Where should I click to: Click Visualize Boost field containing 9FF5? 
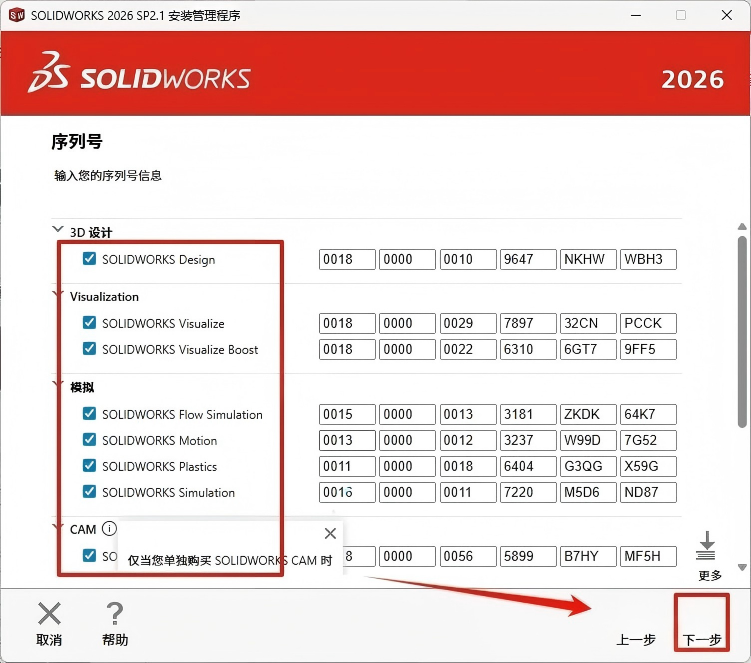click(649, 349)
